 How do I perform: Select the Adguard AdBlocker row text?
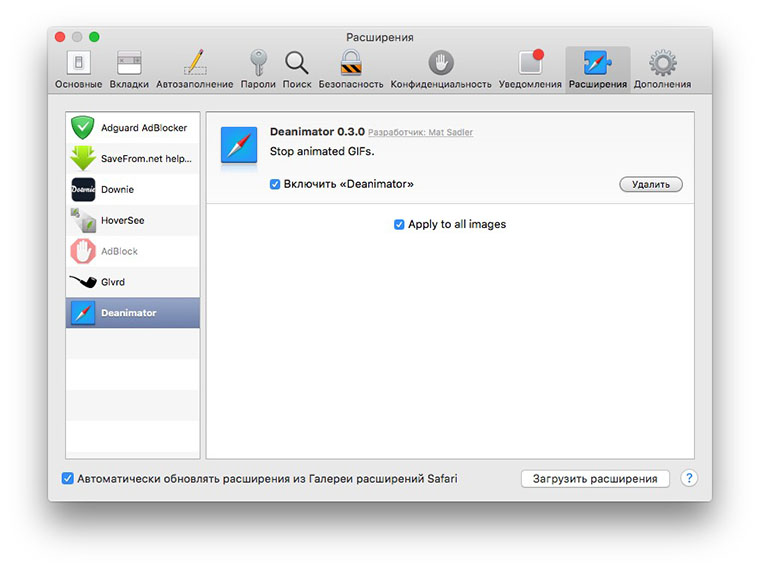coord(144,127)
